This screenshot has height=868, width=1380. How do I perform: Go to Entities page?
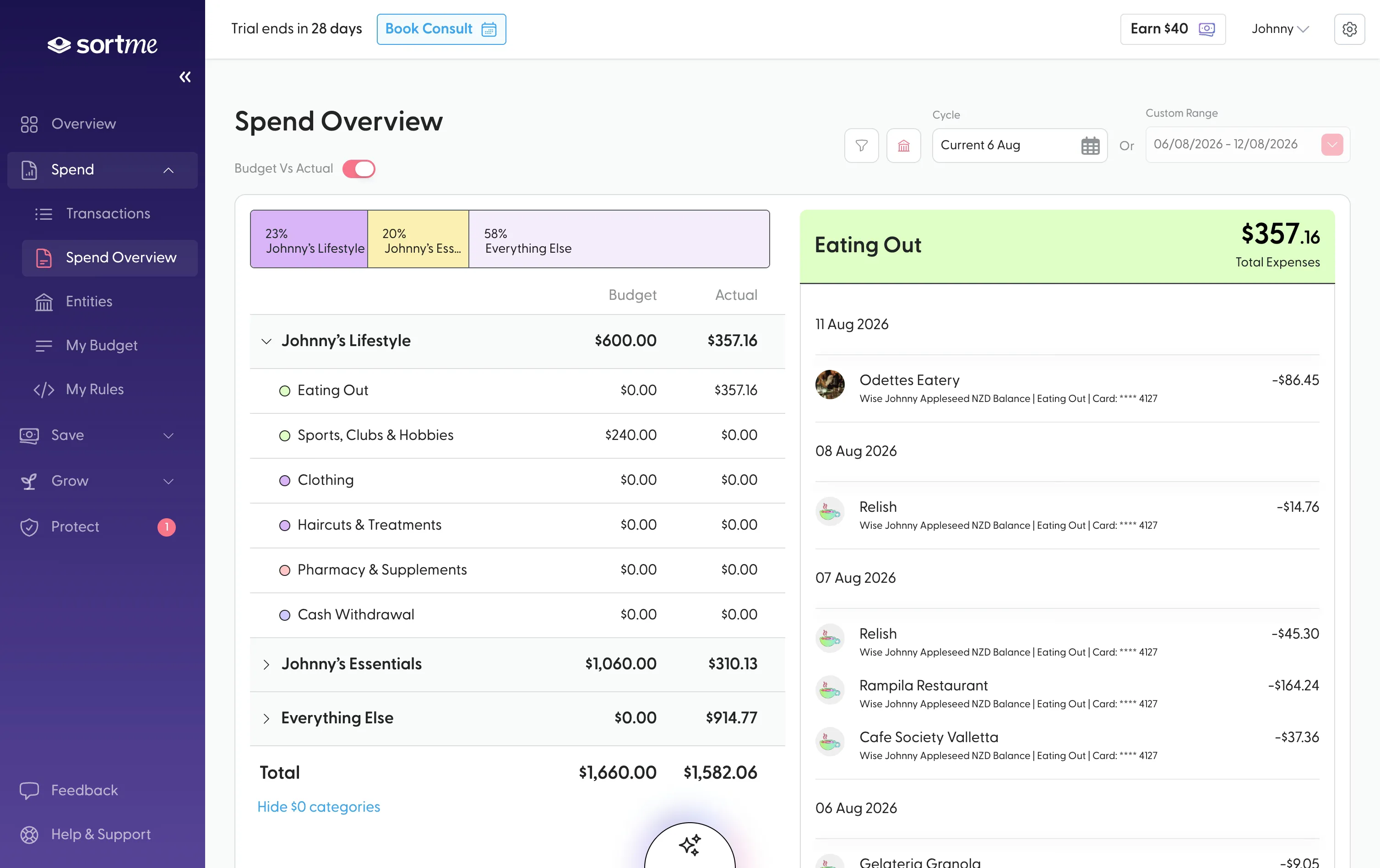point(89,301)
